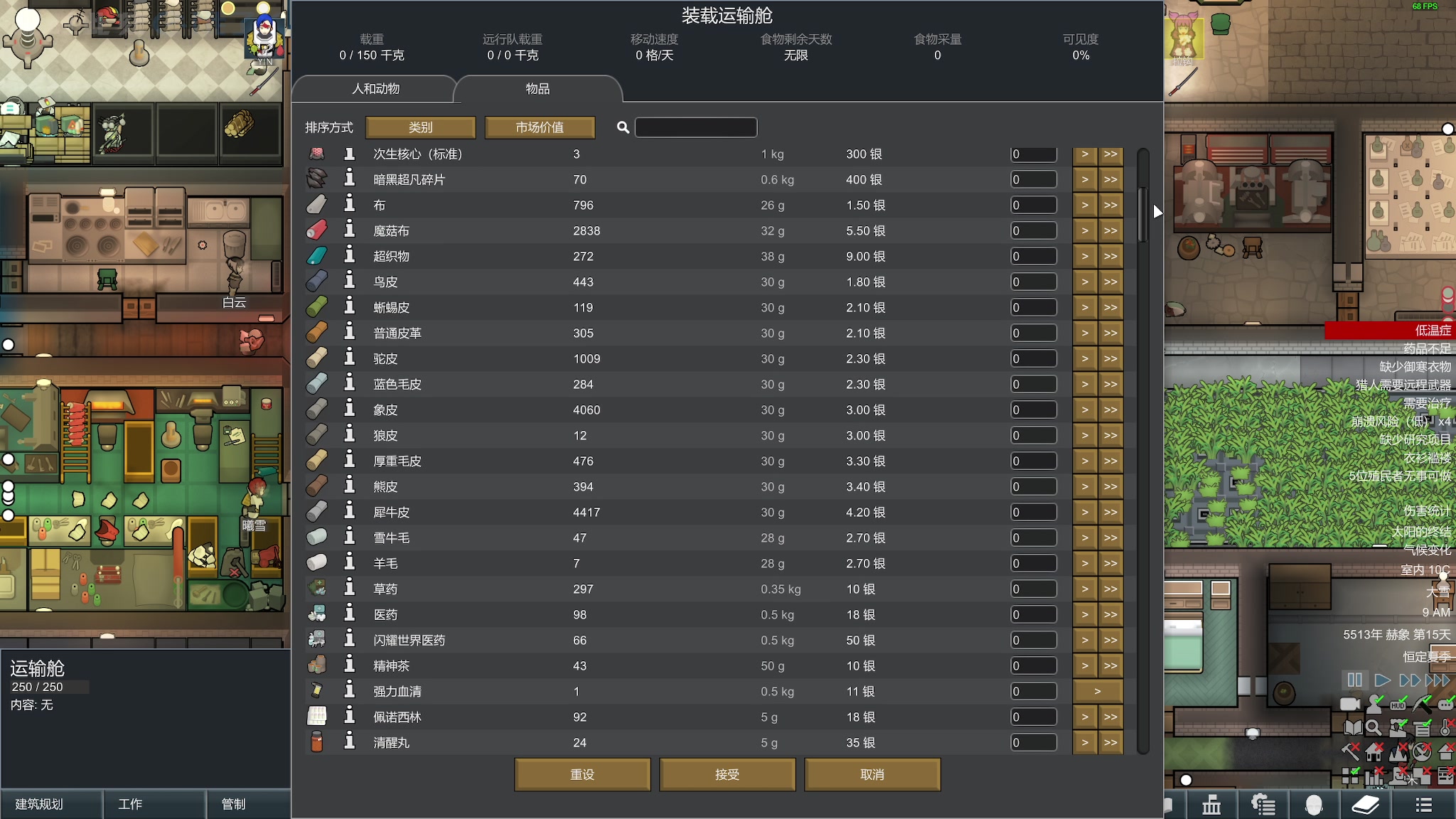The height and width of the screenshot is (819, 1456).
Task: Focus the item search field
Action: pos(695,127)
